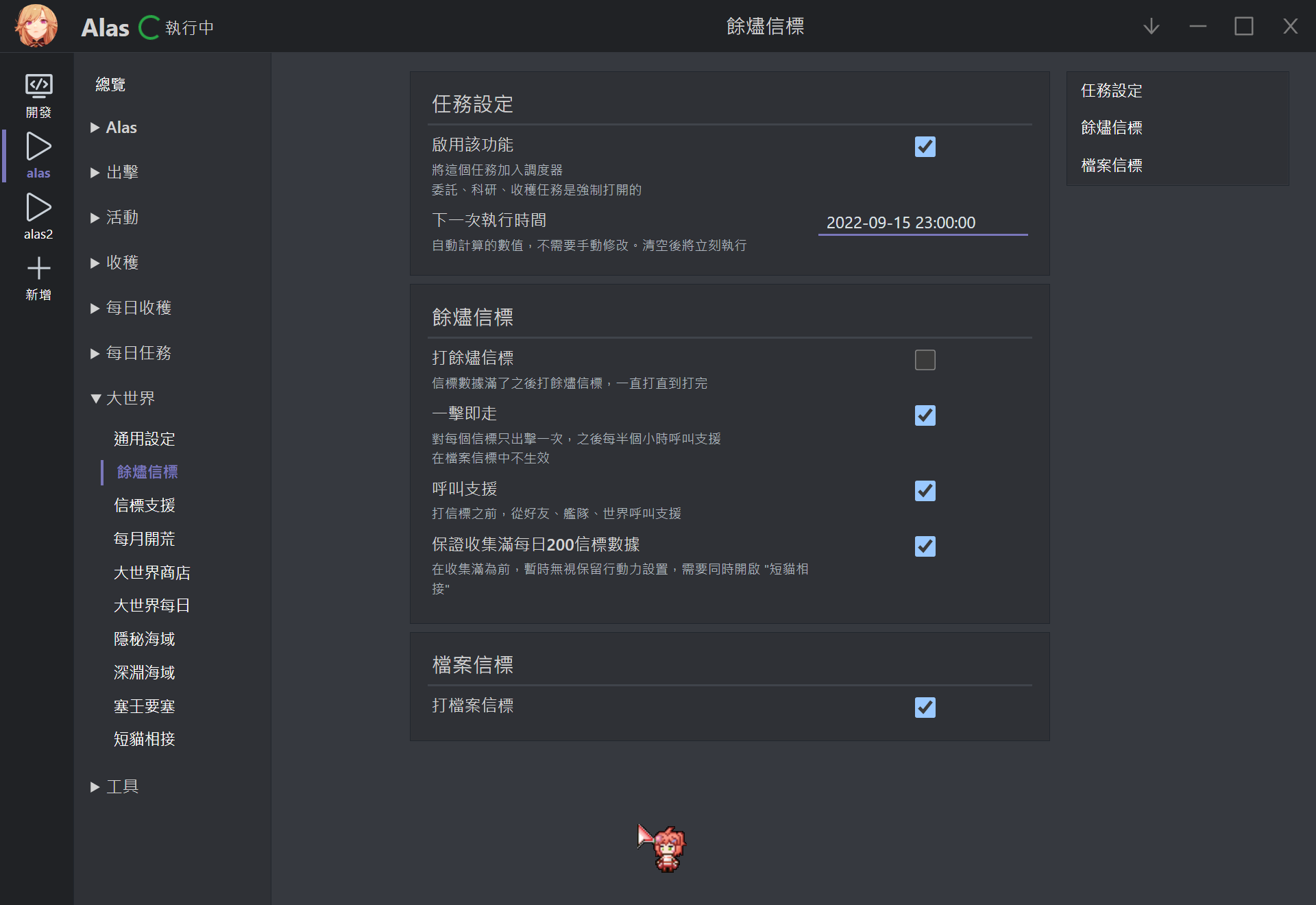Open 短貓相接 settings page
This screenshot has height=905, width=1316.
click(x=145, y=739)
